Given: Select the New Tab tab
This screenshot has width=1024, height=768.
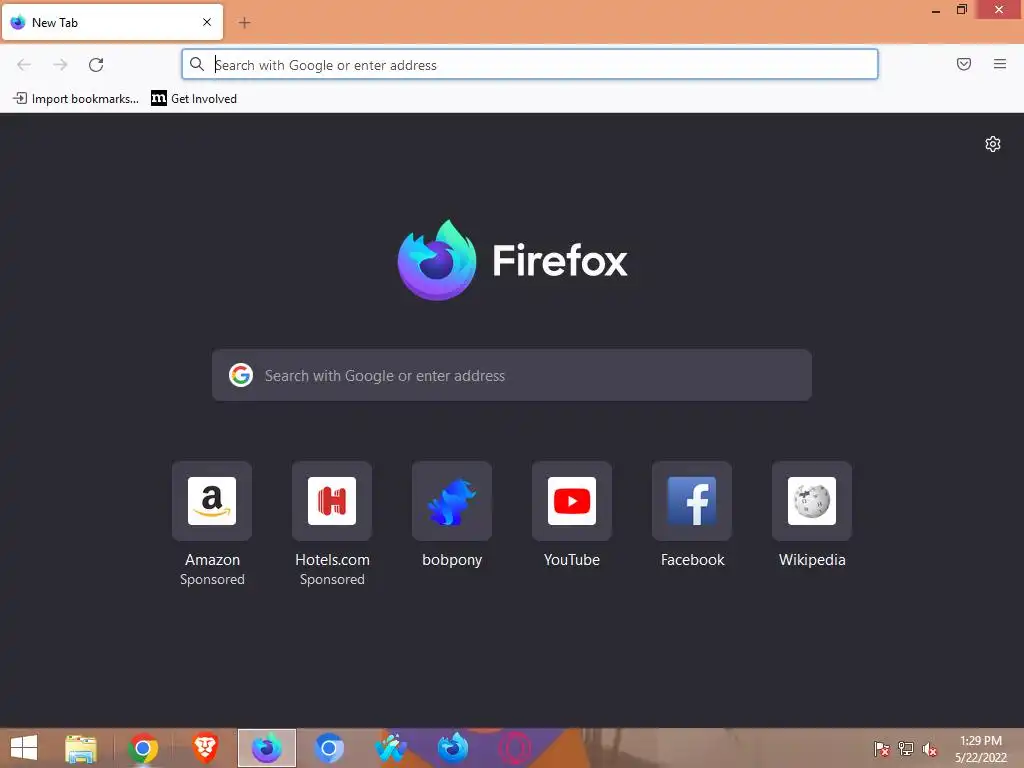Looking at the screenshot, I should pos(112,22).
